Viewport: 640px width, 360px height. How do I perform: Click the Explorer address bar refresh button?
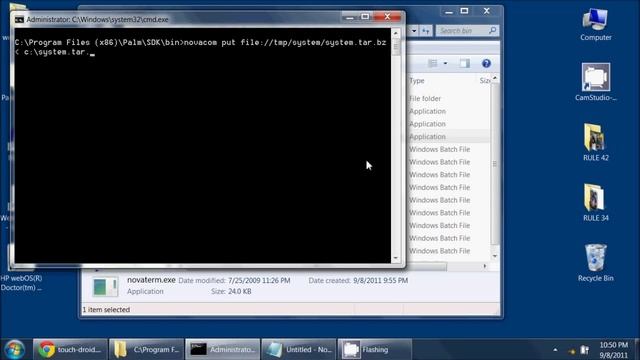coord(426,31)
